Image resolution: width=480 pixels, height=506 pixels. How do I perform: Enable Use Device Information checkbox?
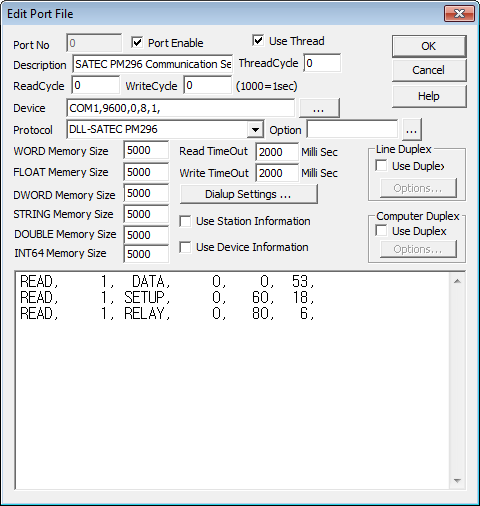[185, 247]
